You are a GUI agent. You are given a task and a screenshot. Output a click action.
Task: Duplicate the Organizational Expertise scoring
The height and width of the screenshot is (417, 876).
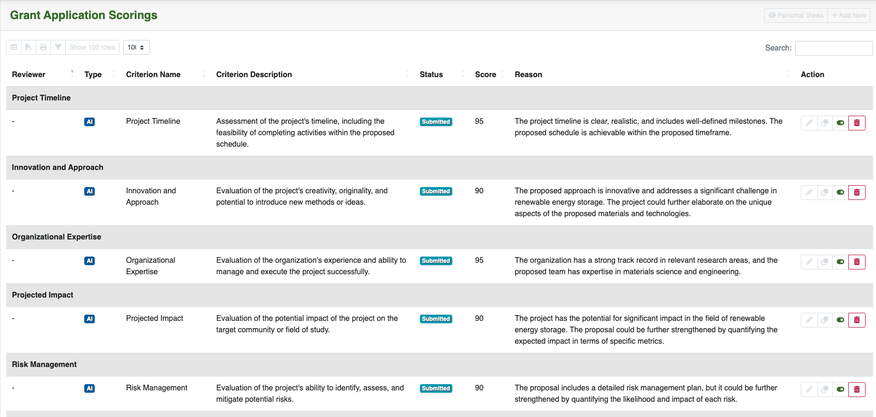click(x=825, y=262)
